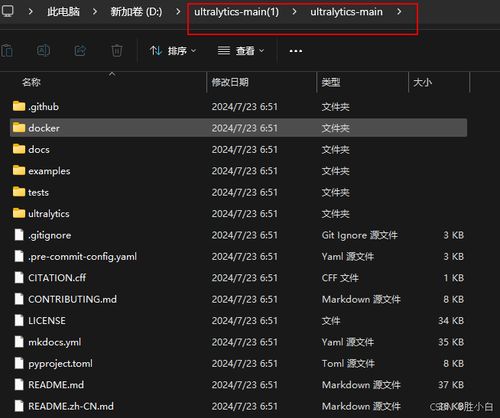
Task: Click the Toml 源文件 type cell
Action: pos(348,363)
